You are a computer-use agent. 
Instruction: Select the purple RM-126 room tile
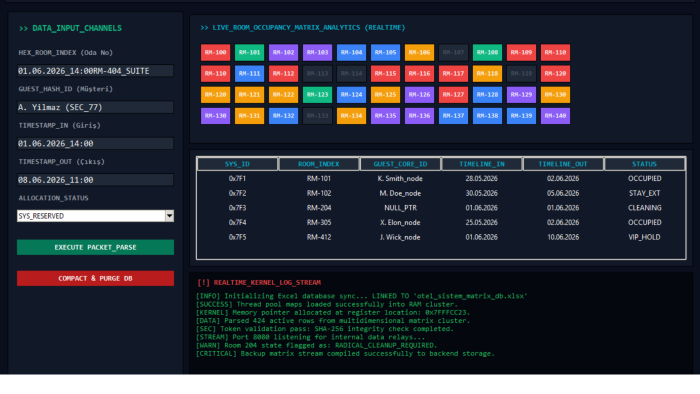(419, 95)
